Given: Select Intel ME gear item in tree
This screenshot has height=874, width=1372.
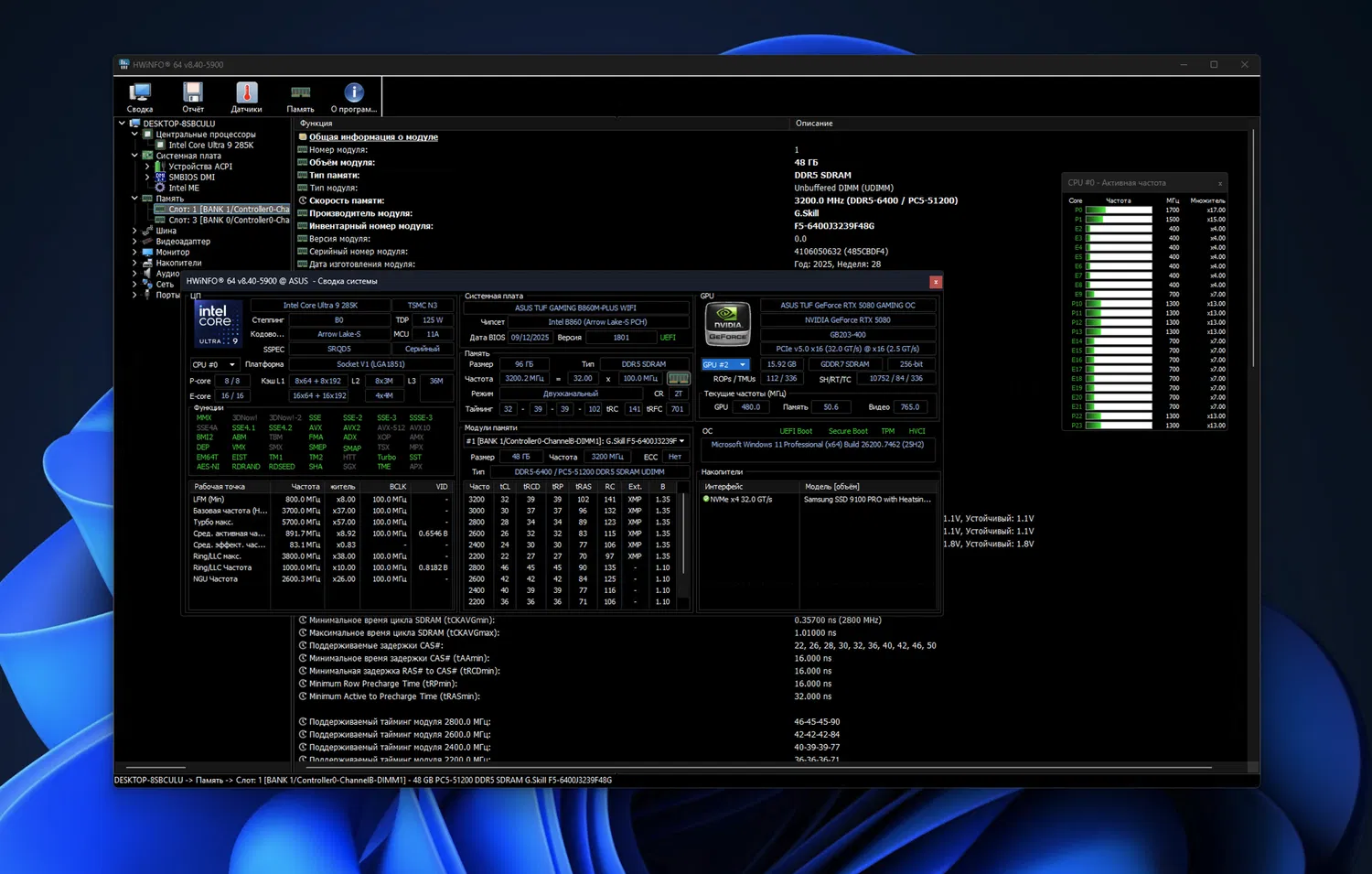Looking at the screenshot, I should (x=183, y=188).
